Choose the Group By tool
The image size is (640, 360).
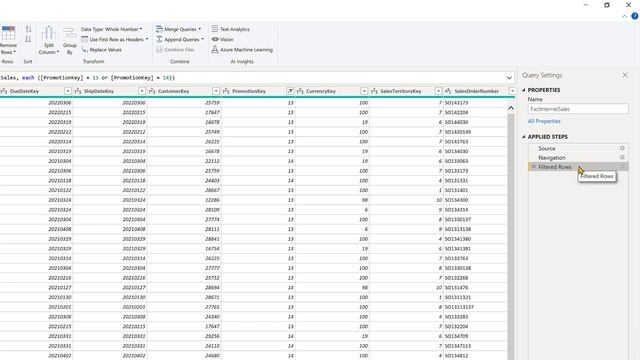pyautogui.click(x=70, y=41)
